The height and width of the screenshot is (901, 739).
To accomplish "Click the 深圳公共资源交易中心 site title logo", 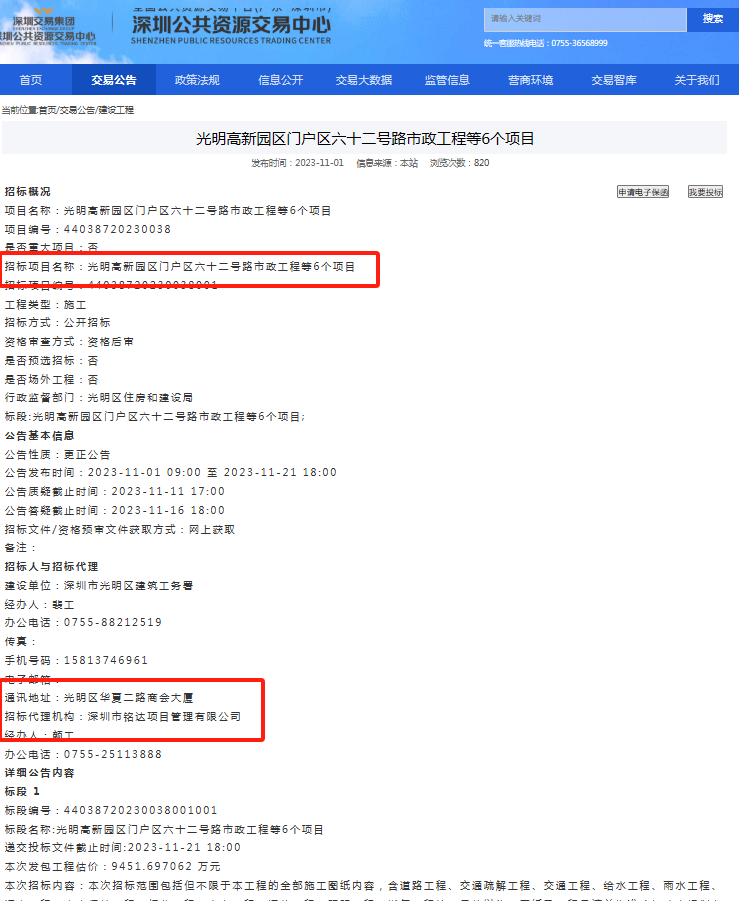I will [230, 27].
